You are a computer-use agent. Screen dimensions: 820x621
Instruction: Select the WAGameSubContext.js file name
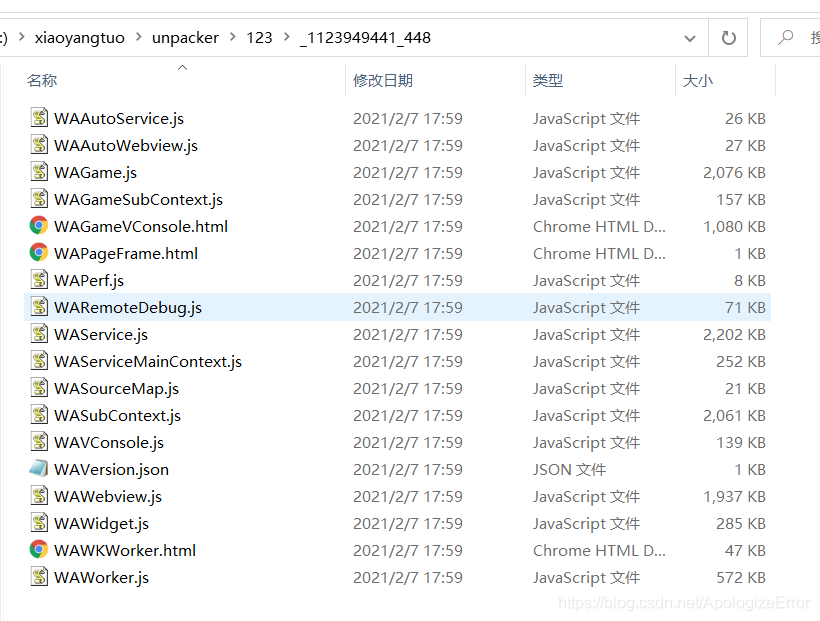pyautogui.click(x=139, y=200)
